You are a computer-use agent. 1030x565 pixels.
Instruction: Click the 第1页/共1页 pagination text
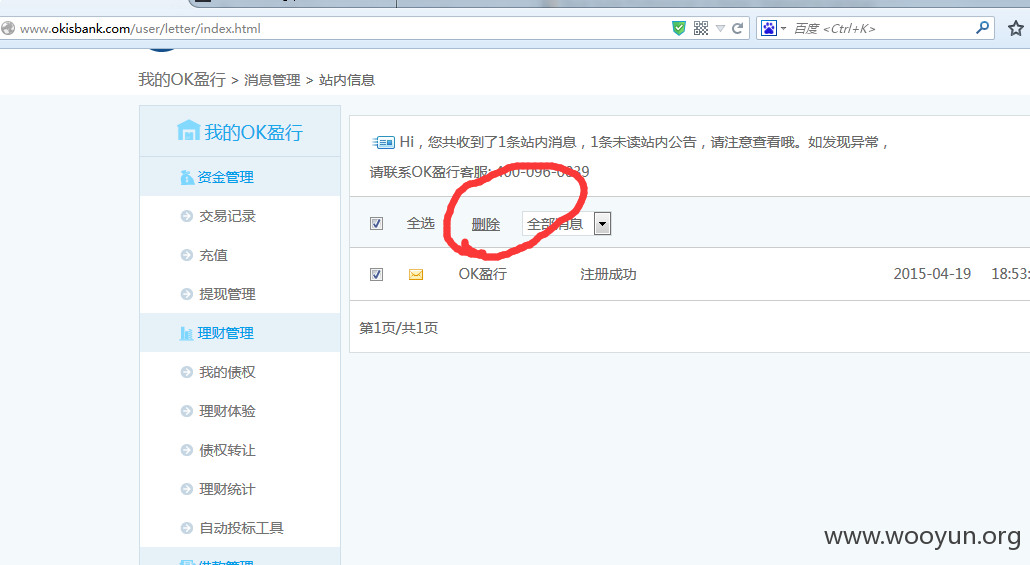pyautogui.click(x=398, y=328)
